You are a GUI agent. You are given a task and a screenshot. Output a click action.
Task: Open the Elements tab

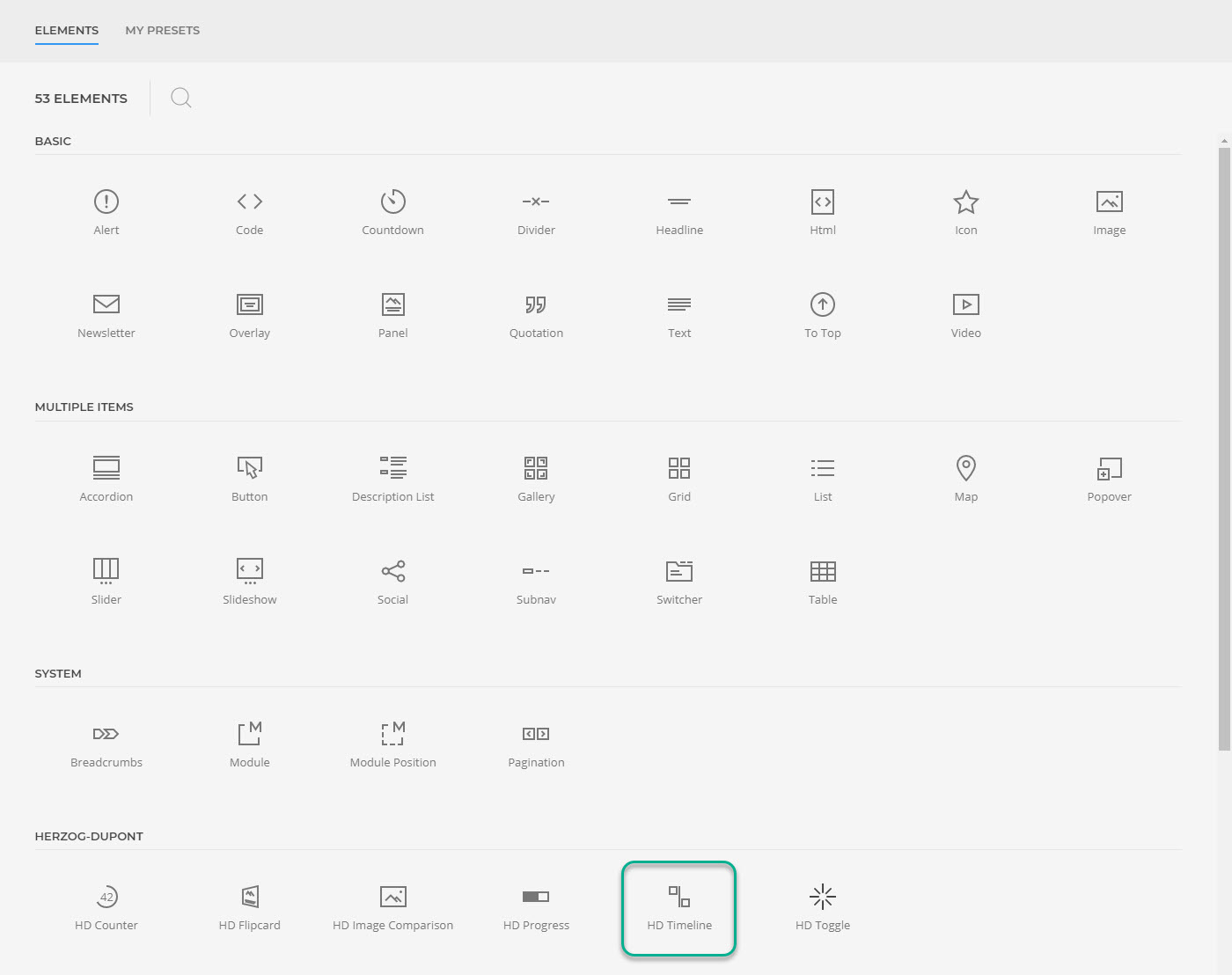67,30
